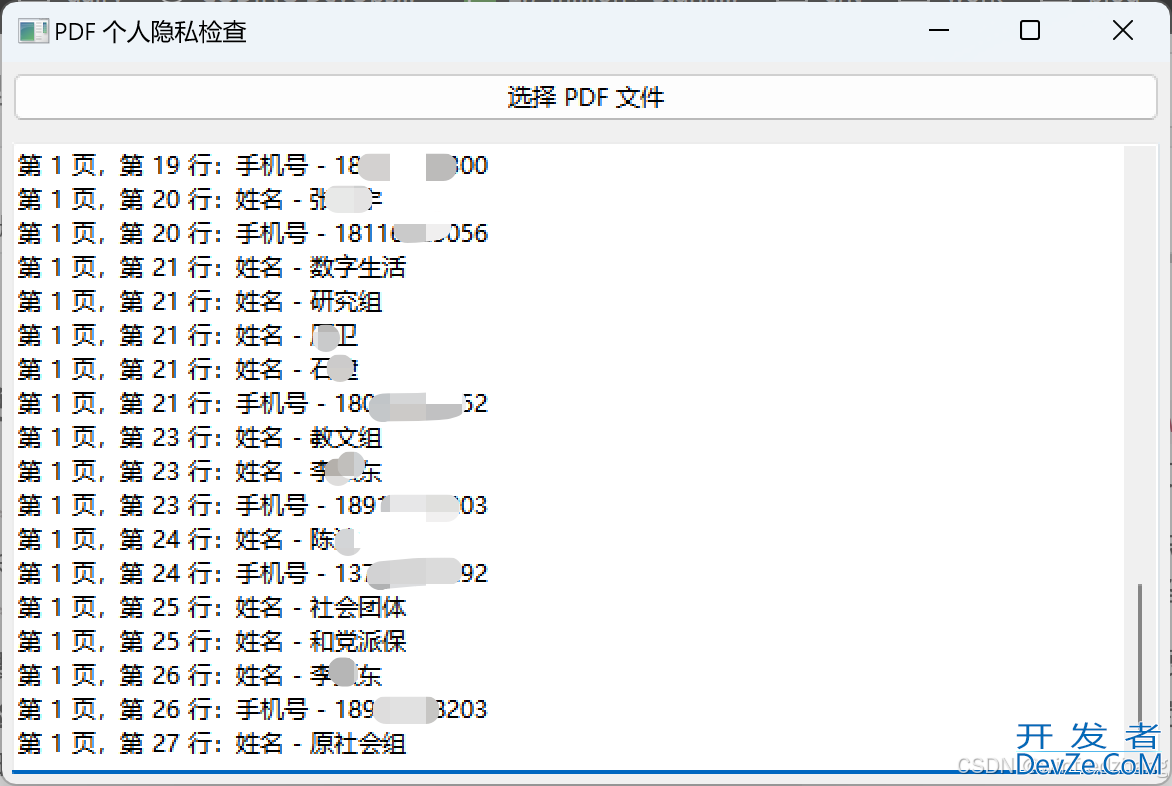Select the 第 19 行 手机号 row
This screenshot has width=1172, height=786.
(253, 166)
